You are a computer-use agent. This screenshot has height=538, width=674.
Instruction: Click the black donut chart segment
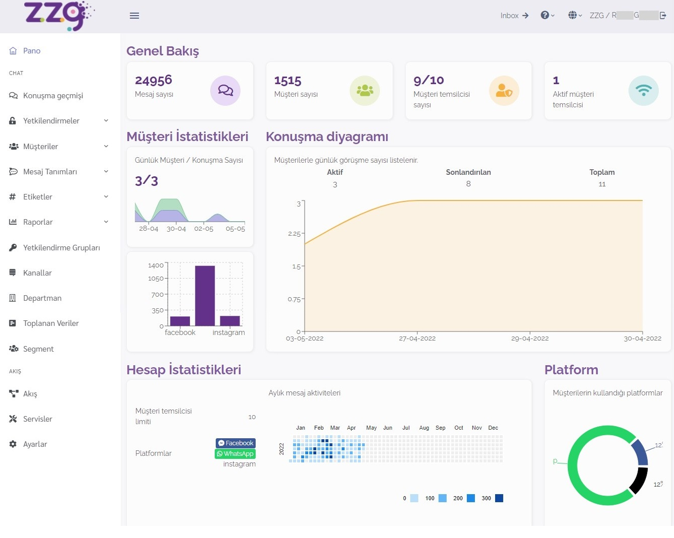tap(640, 480)
